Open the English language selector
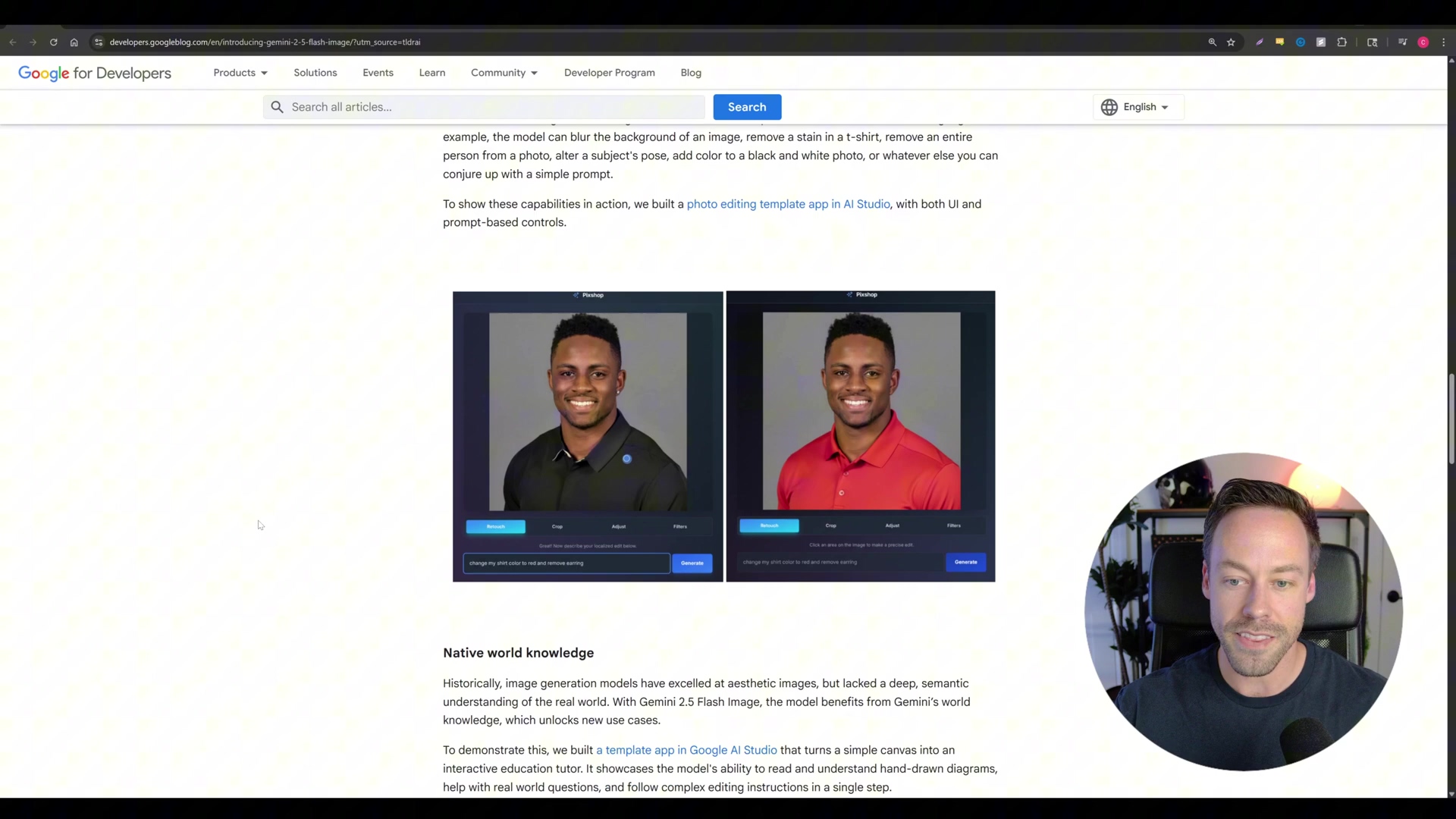The image size is (1456, 819). point(1137,107)
